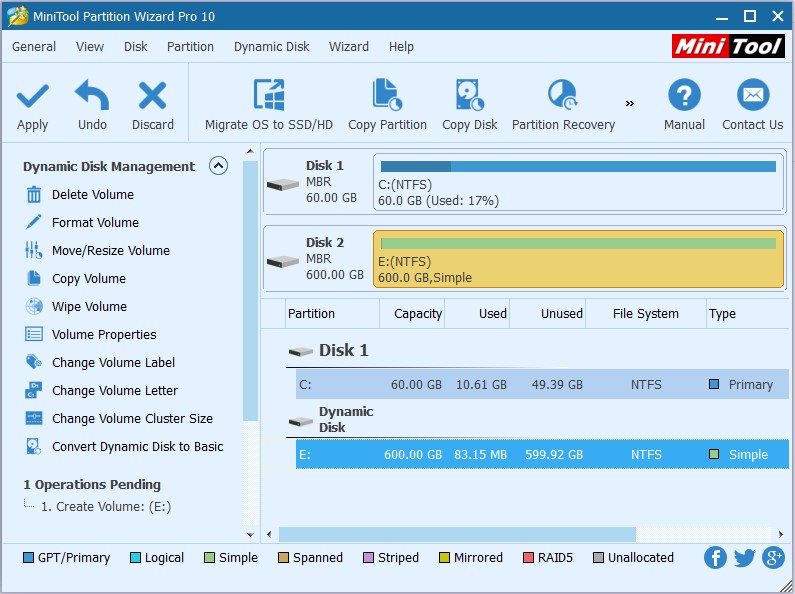Open the Facebook social icon
The width and height of the screenshot is (795, 594).
[x=715, y=558]
